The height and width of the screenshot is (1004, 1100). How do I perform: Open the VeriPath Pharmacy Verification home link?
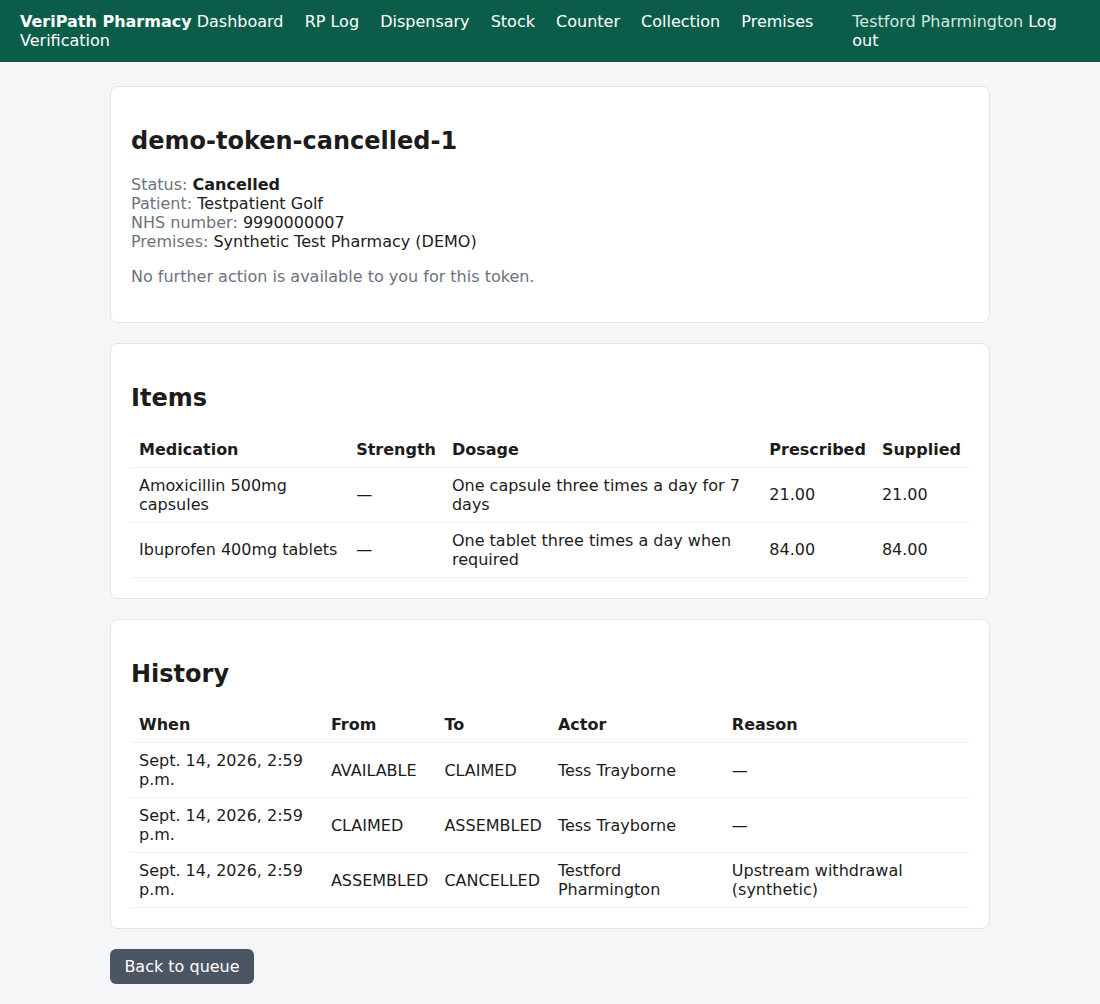(x=105, y=31)
